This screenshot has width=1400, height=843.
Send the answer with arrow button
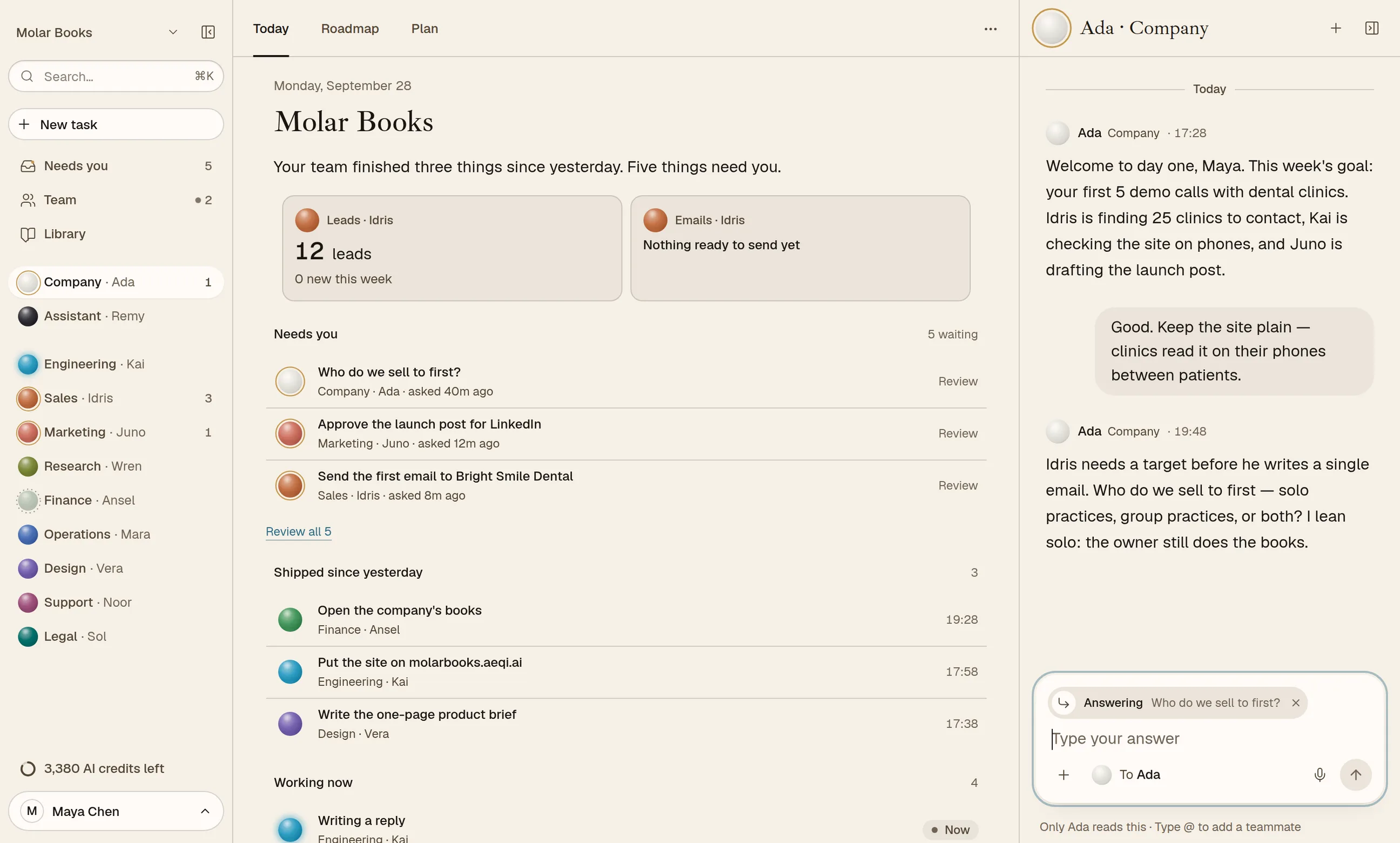point(1355,775)
